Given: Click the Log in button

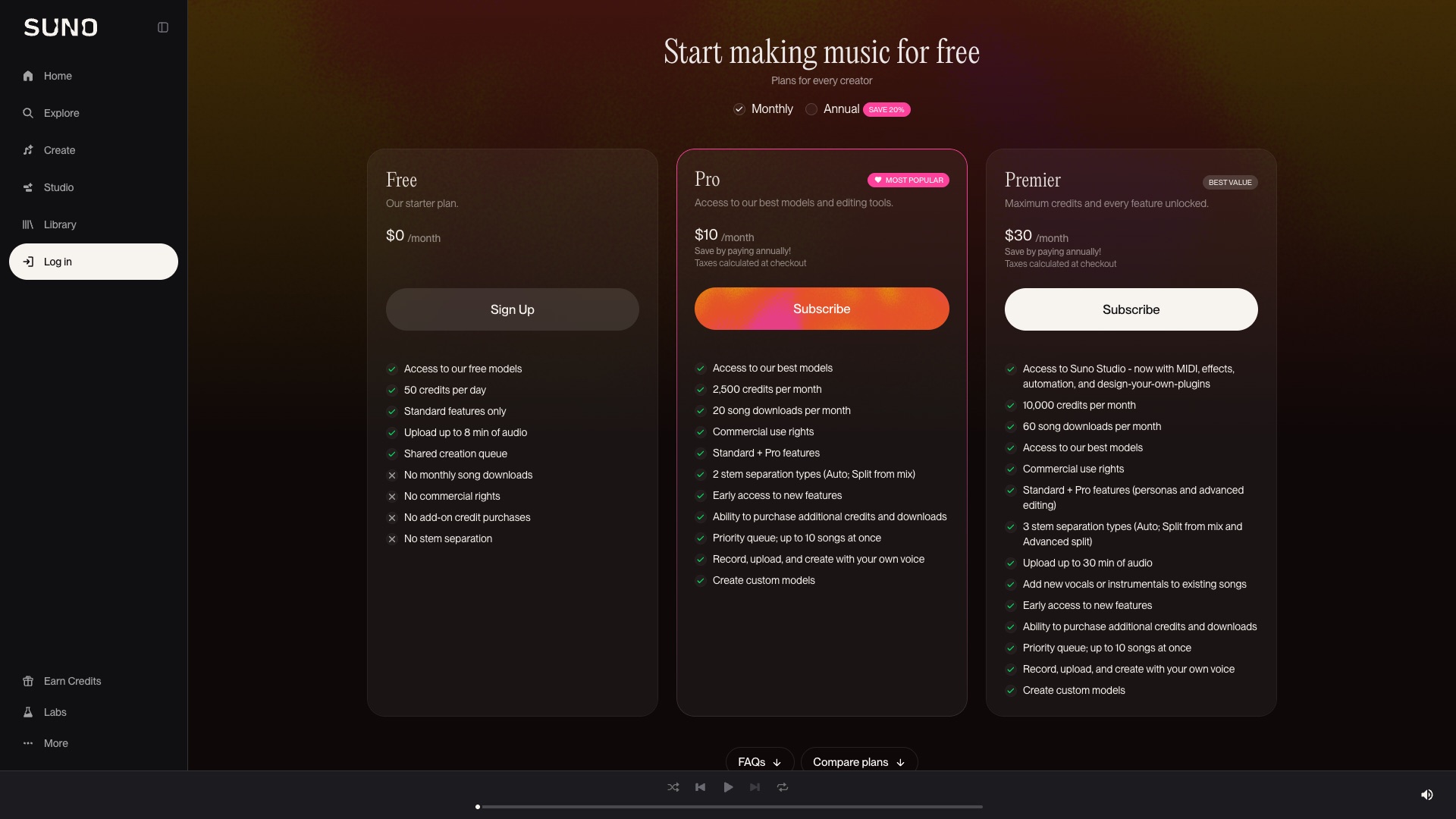Looking at the screenshot, I should 93,262.
